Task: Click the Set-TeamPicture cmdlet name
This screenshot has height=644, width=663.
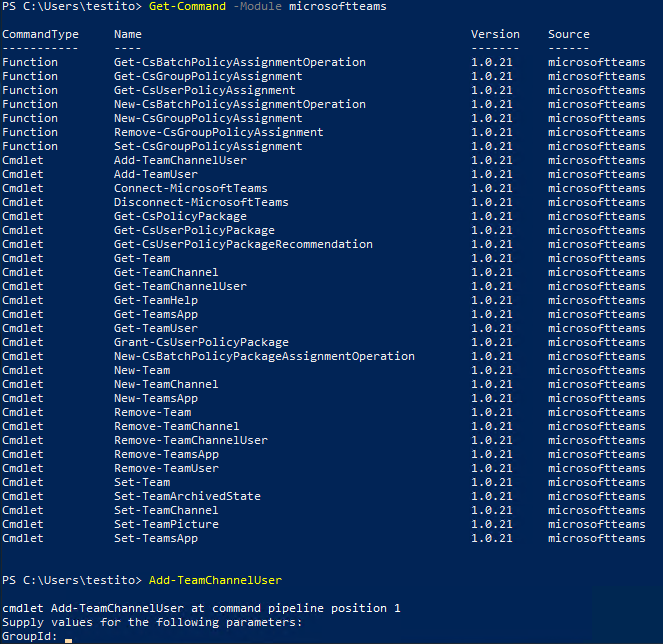Action: (x=166, y=524)
